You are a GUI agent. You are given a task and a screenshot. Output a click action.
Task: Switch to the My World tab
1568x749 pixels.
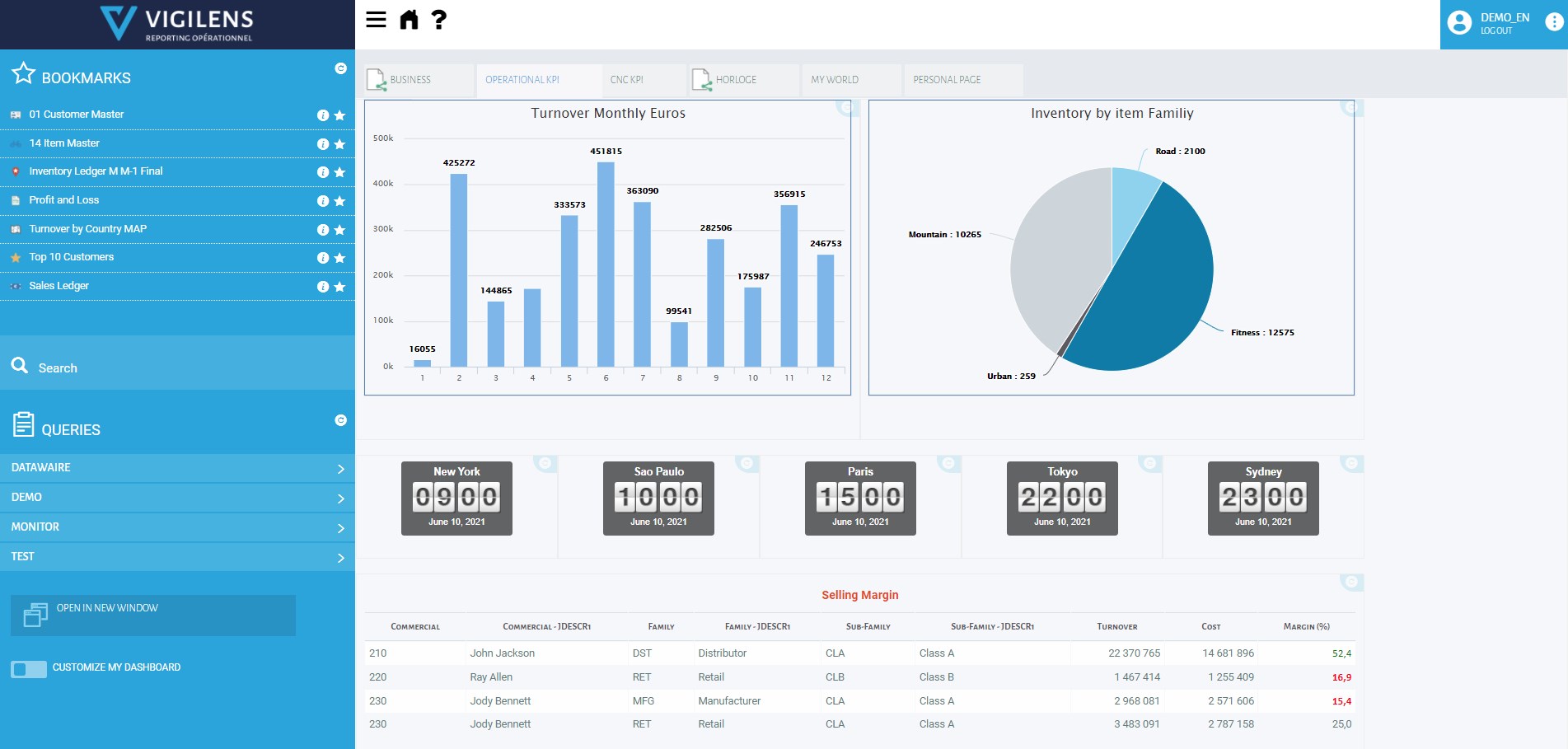click(x=835, y=80)
